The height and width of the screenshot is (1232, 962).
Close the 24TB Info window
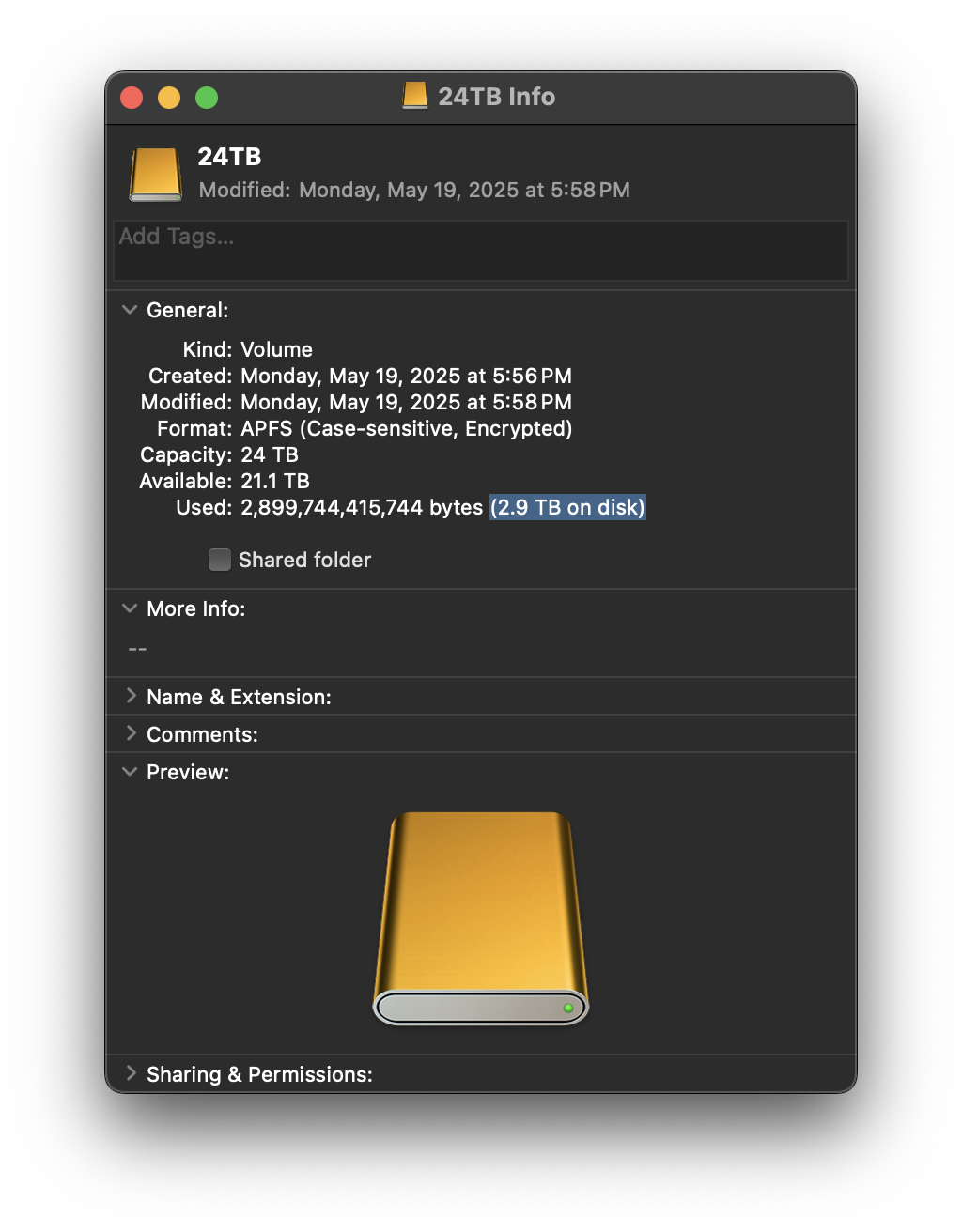pos(132,98)
